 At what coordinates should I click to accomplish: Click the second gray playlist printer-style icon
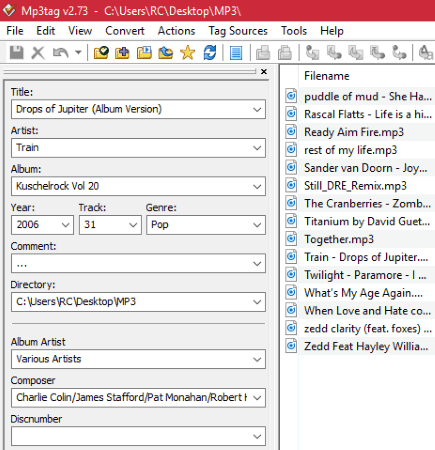285,53
